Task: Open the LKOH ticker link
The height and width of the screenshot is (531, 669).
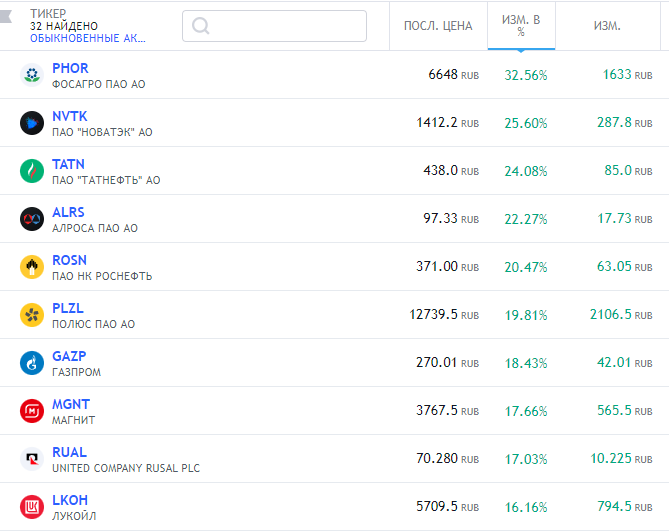Action: 70,500
